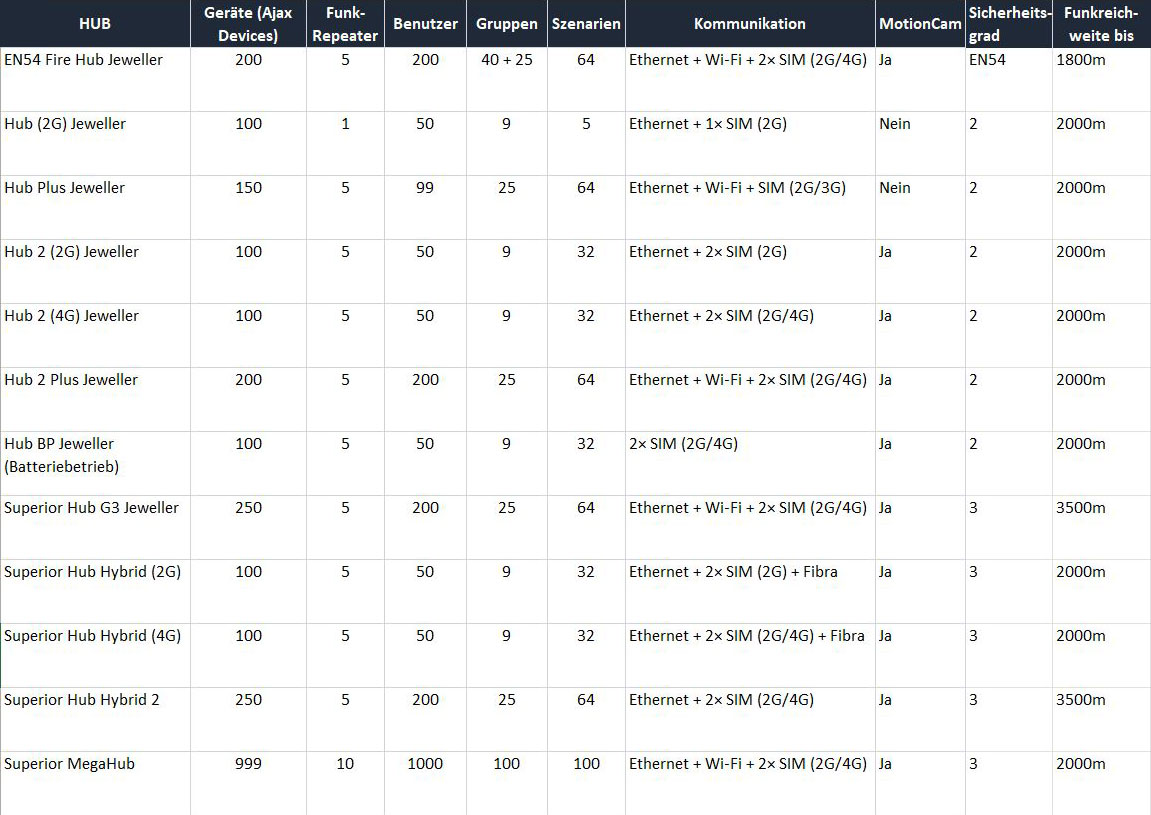Select the Nein value in the Hub (2G) row
Screen dimensions: 1151x815
(893, 124)
